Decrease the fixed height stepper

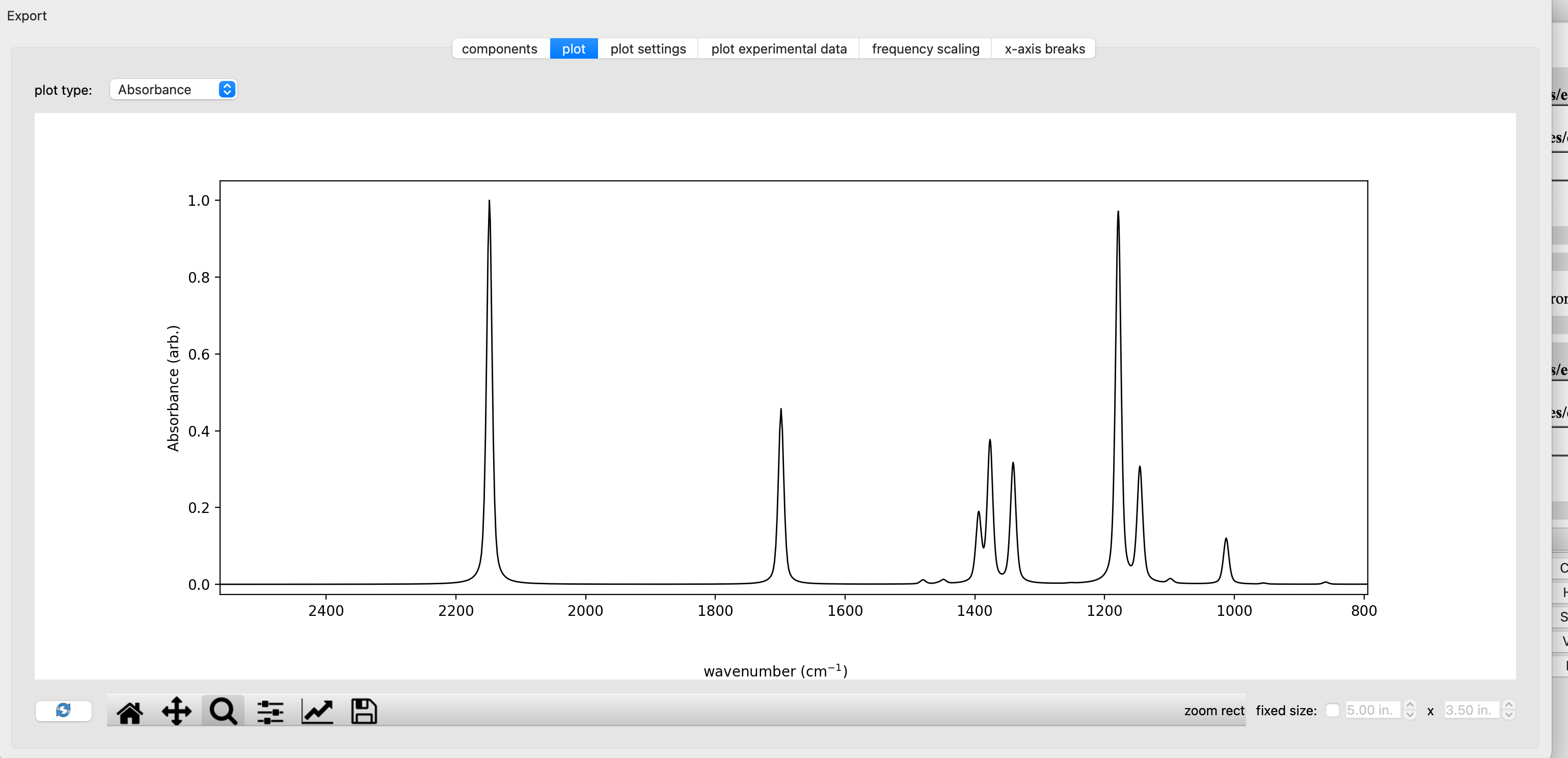(x=1508, y=715)
